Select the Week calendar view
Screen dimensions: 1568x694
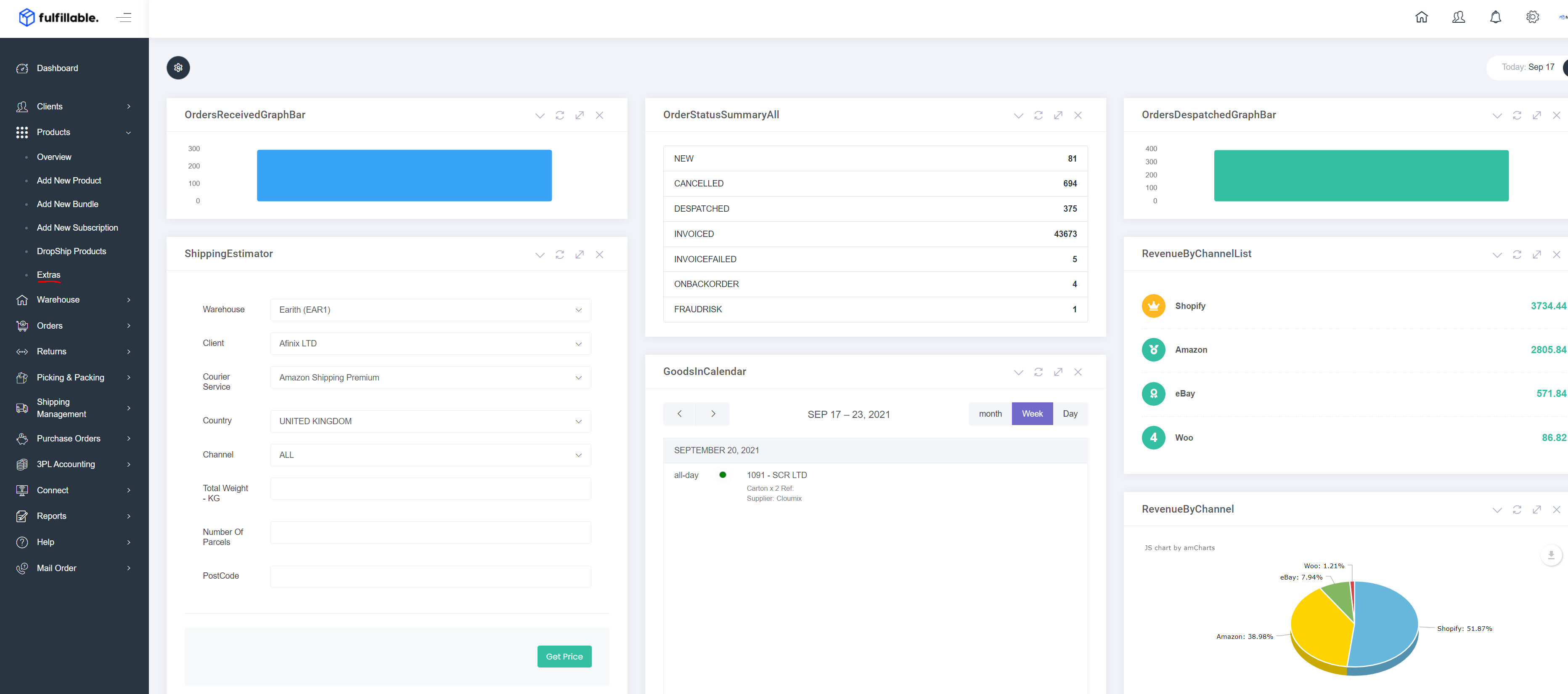point(1032,414)
